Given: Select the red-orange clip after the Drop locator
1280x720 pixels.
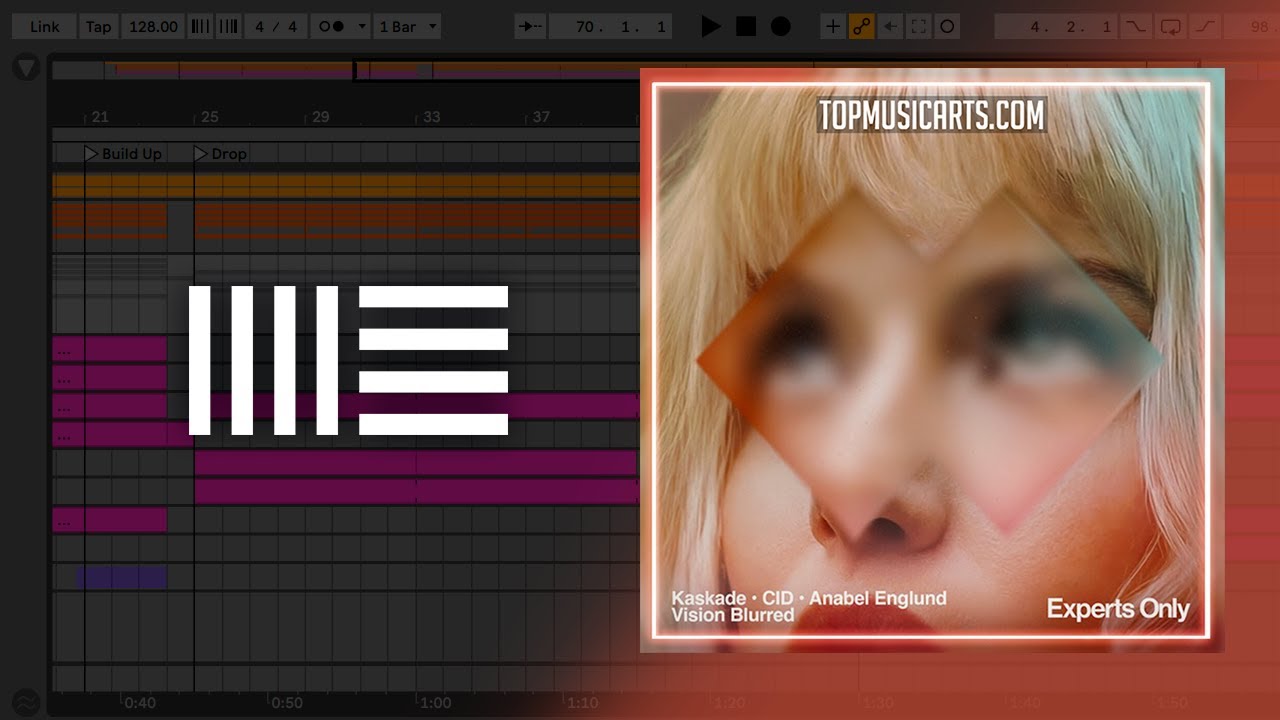Looking at the screenshot, I should (417, 220).
